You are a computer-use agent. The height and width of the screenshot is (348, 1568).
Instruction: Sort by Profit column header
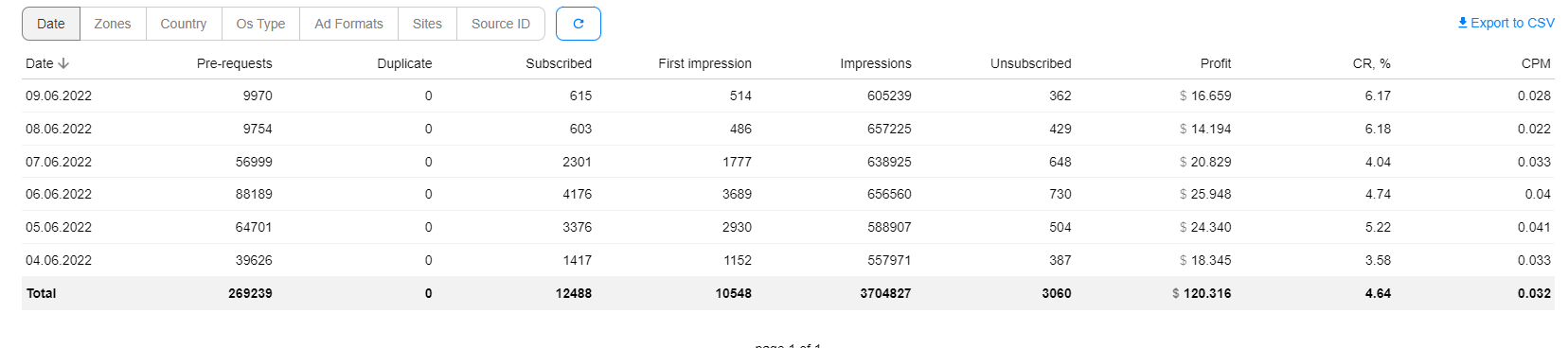coord(1216,63)
